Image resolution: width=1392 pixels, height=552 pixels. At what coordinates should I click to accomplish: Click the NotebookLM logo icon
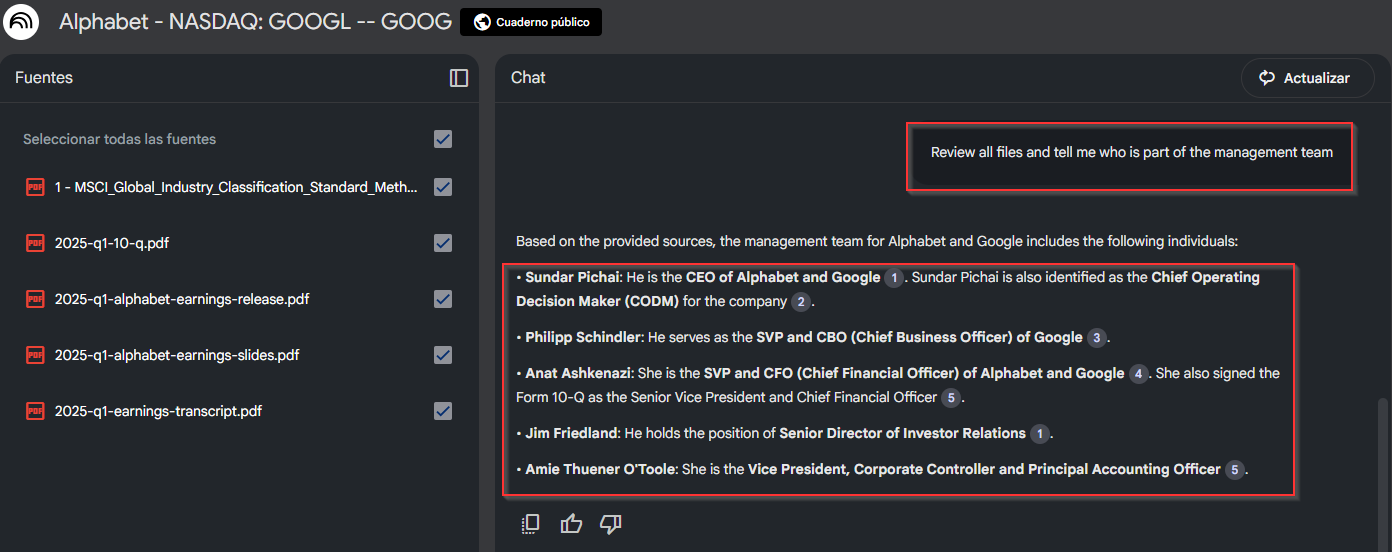coord(21,21)
